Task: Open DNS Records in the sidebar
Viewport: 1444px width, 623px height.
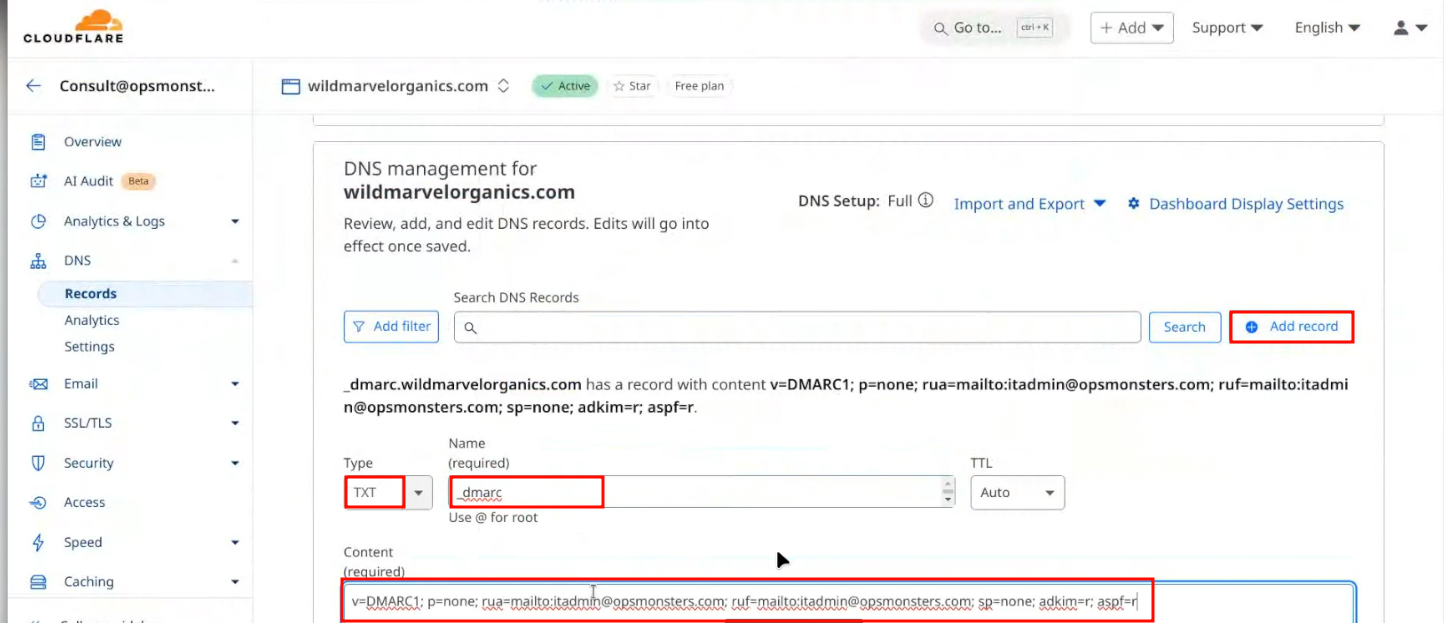Action: coord(91,294)
